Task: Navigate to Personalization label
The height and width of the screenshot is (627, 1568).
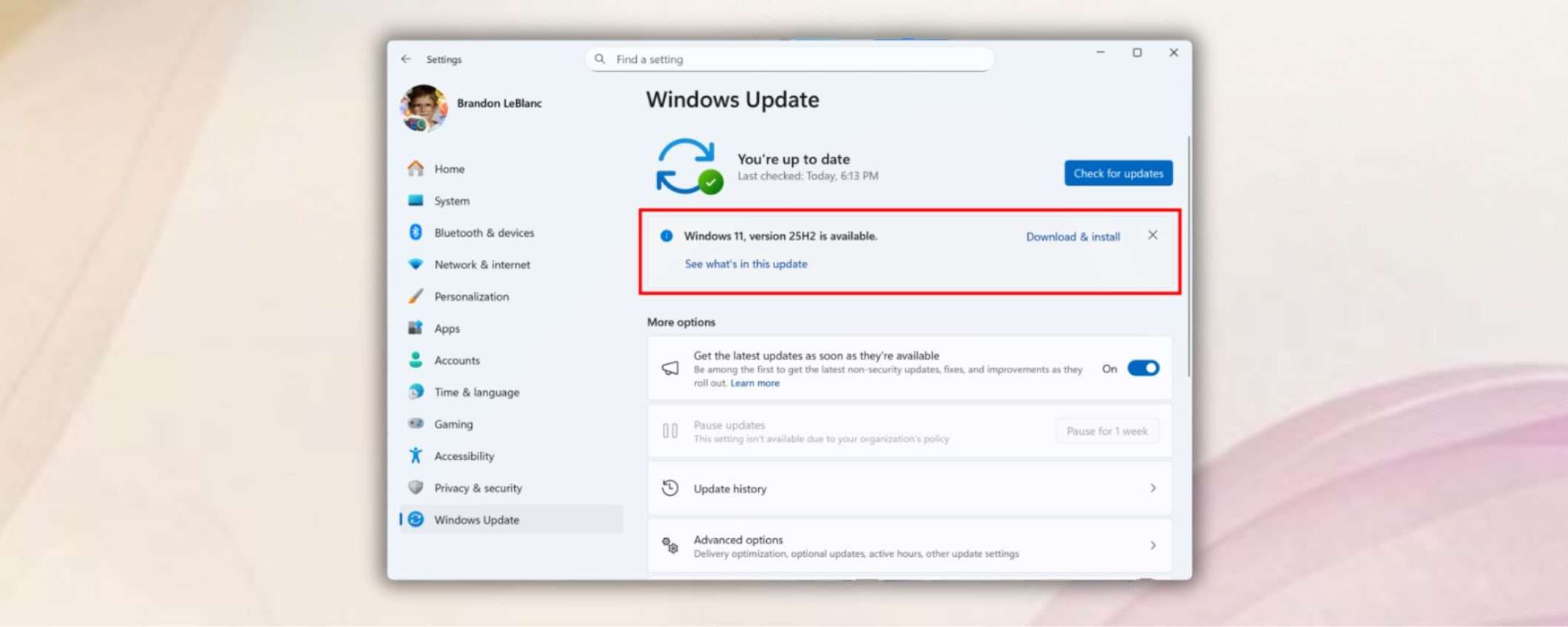Action: (x=471, y=296)
